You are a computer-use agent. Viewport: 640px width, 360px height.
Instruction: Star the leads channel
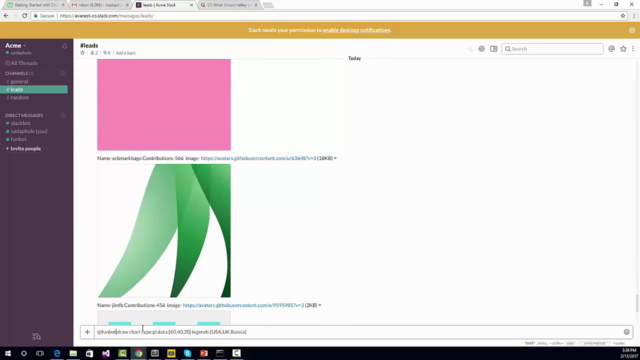[x=82, y=53]
